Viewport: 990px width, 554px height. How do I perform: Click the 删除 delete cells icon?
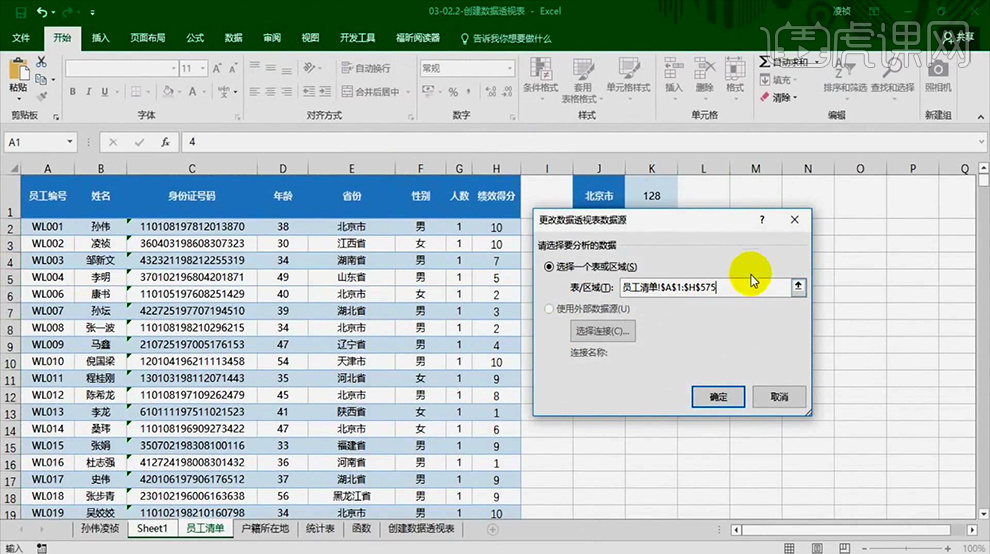(704, 69)
